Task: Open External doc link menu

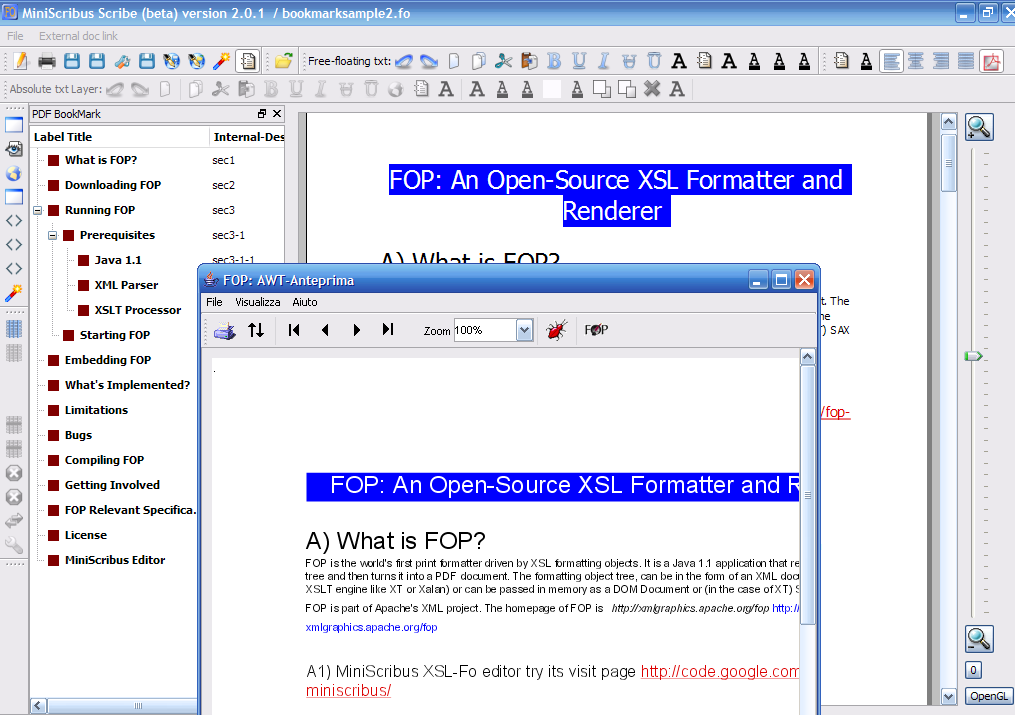Action: point(78,36)
